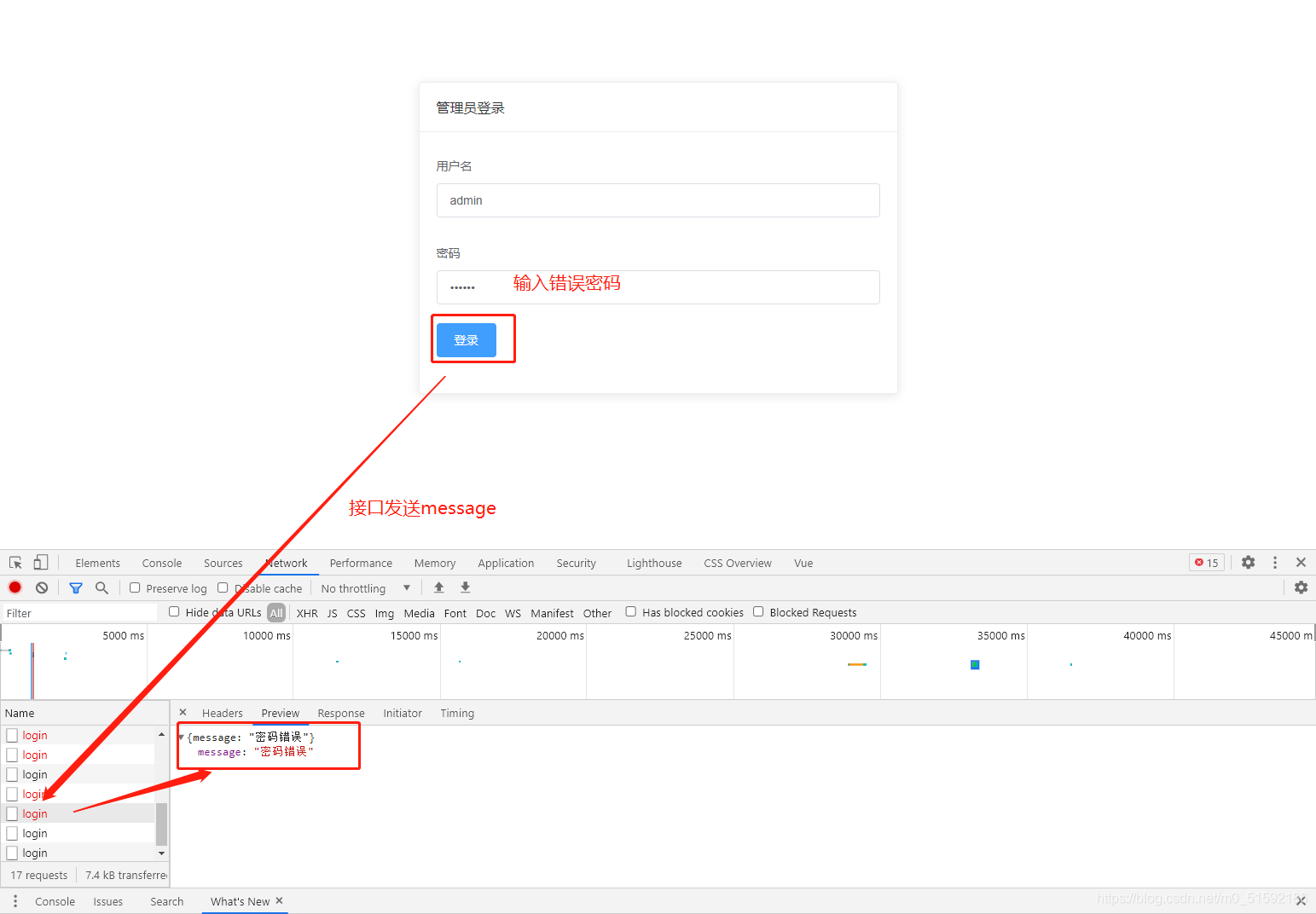The height and width of the screenshot is (914, 1316).
Task: Open the No throttling dropdown
Action: tap(366, 588)
